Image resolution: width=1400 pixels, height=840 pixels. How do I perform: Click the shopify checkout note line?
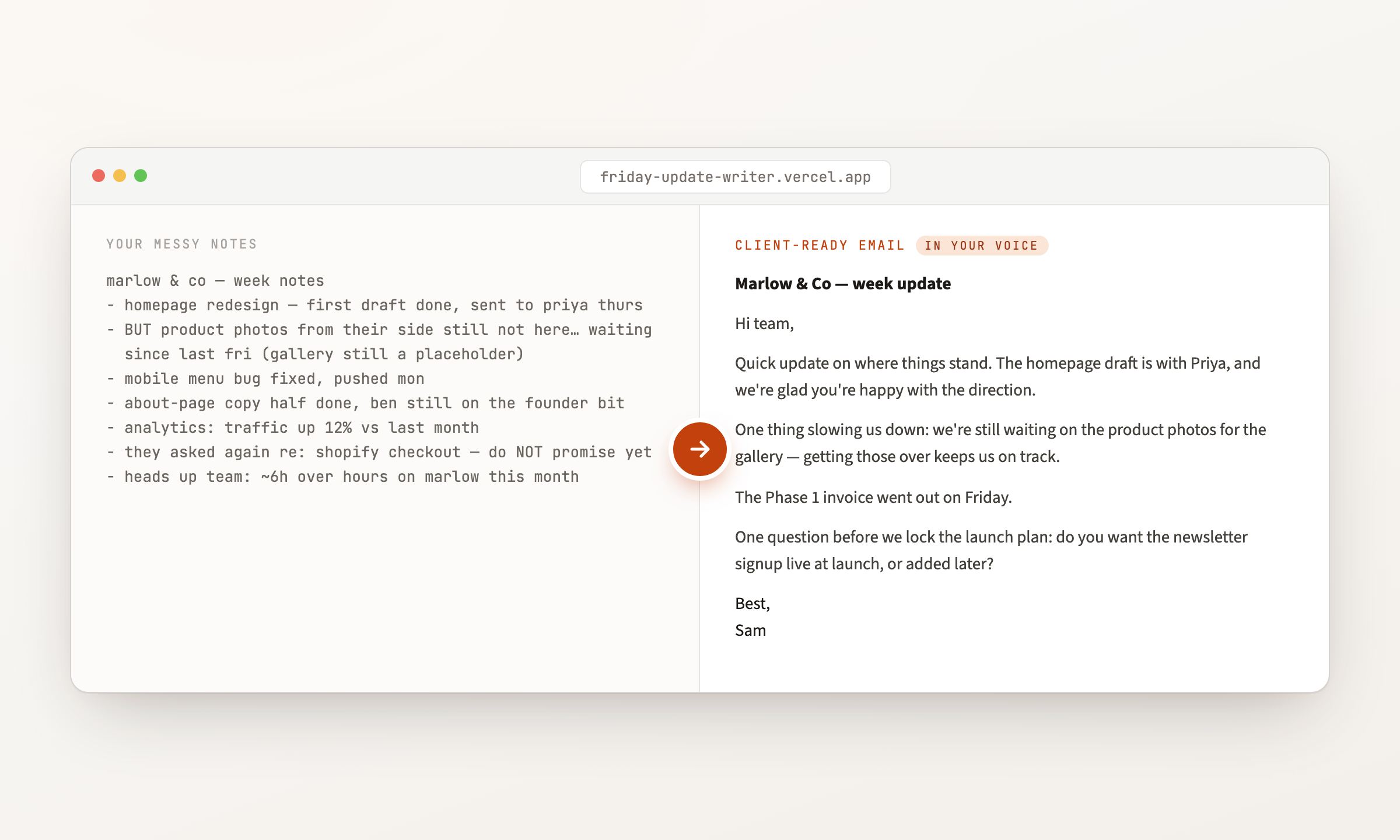pyautogui.click(x=379, y=452)
